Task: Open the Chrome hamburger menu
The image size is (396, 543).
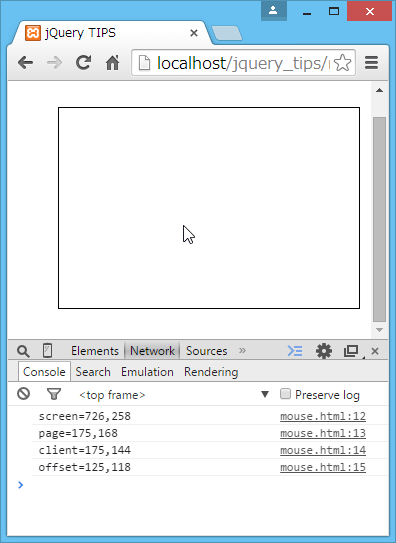Action: click(x=371, y=63)
